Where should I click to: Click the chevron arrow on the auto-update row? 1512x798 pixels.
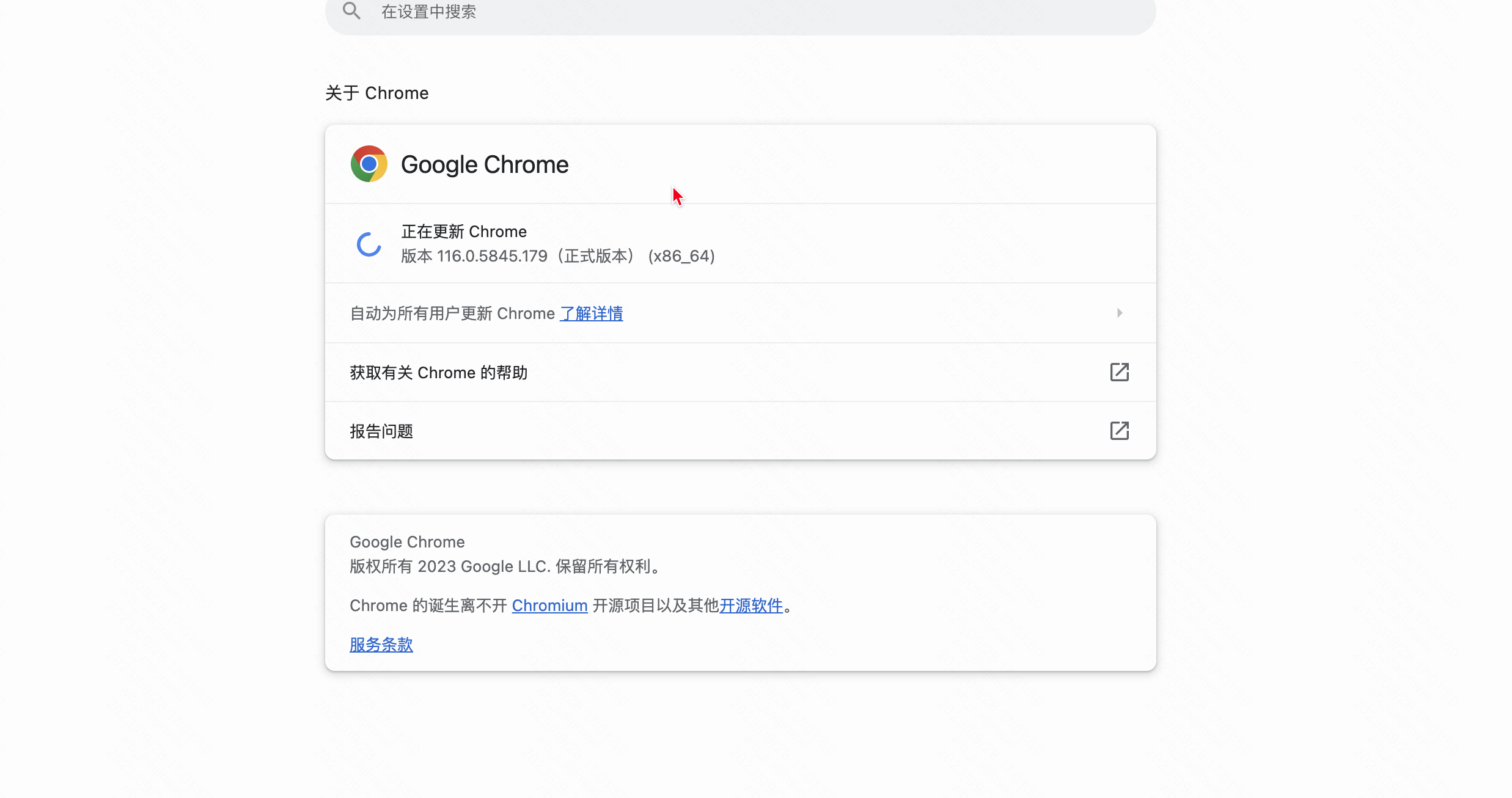[x=1119, y=313]
